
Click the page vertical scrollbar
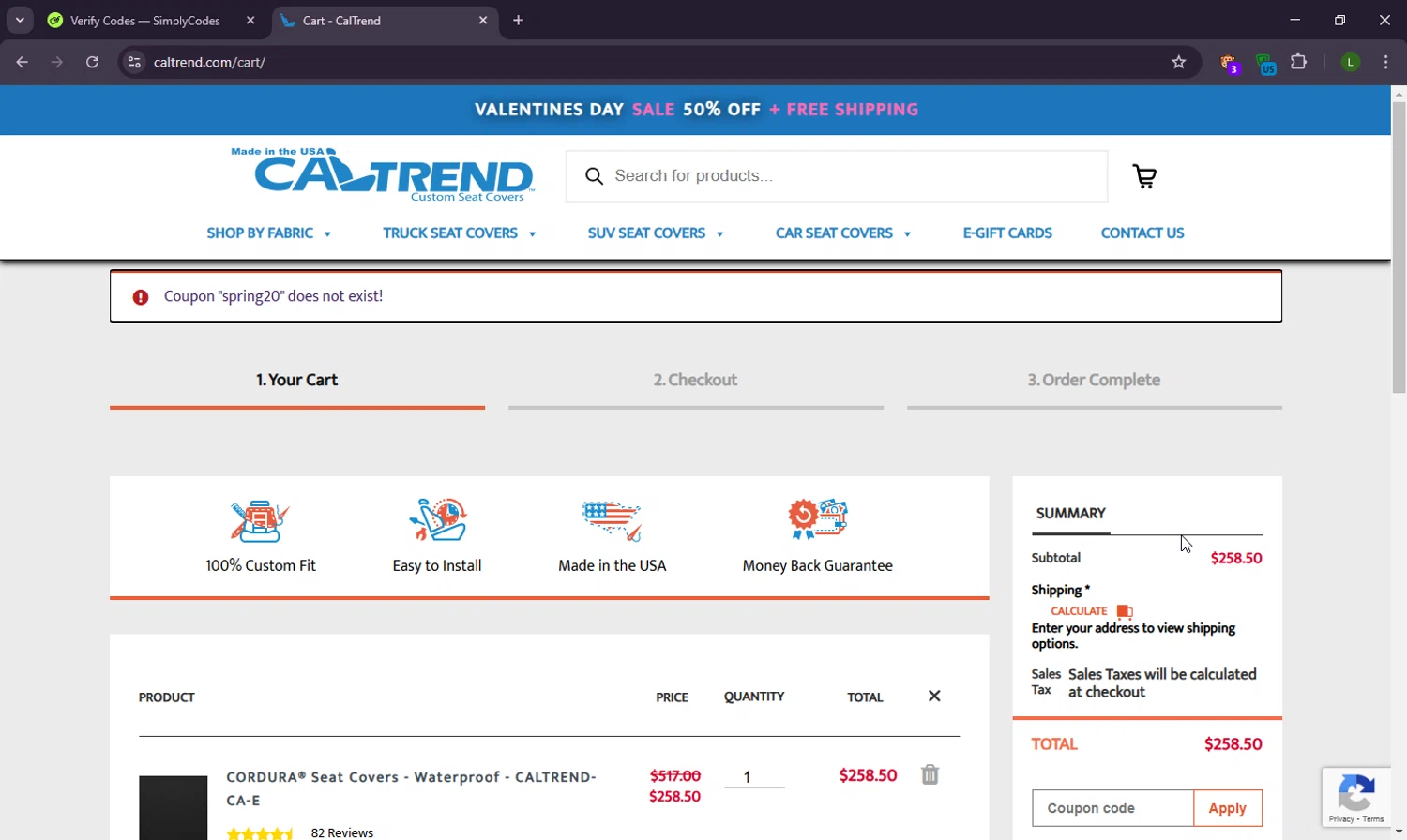pos(1399,247)
